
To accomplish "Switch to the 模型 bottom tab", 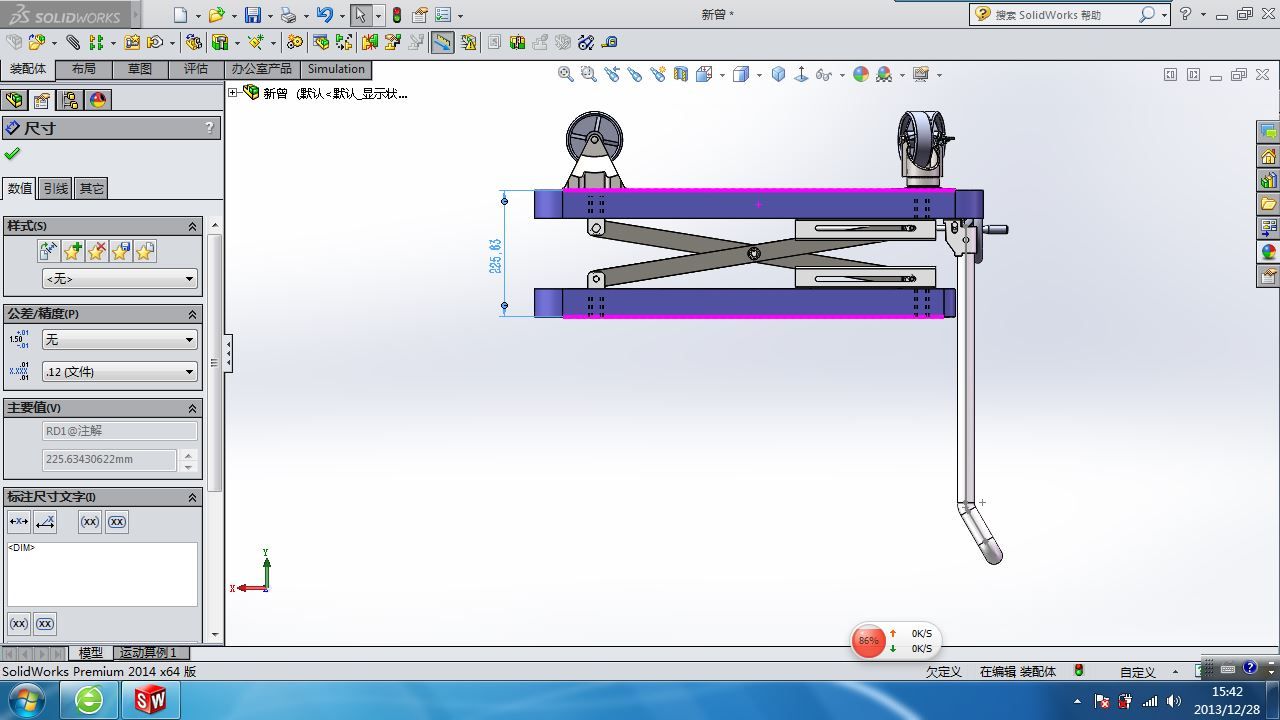I will (x=91, y=653).
